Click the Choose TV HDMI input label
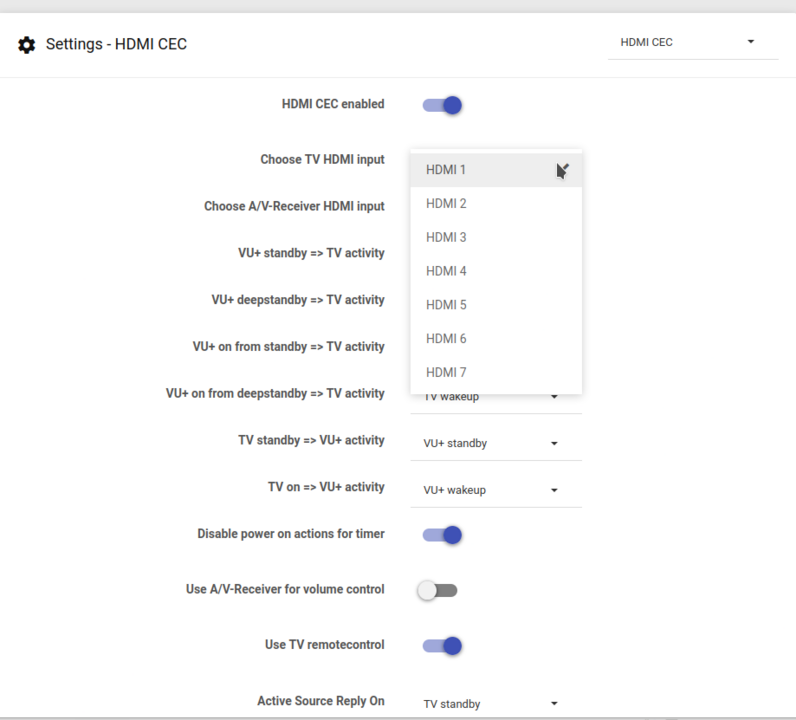The width and height of the screenshot is (796, 720). point(322,160)
